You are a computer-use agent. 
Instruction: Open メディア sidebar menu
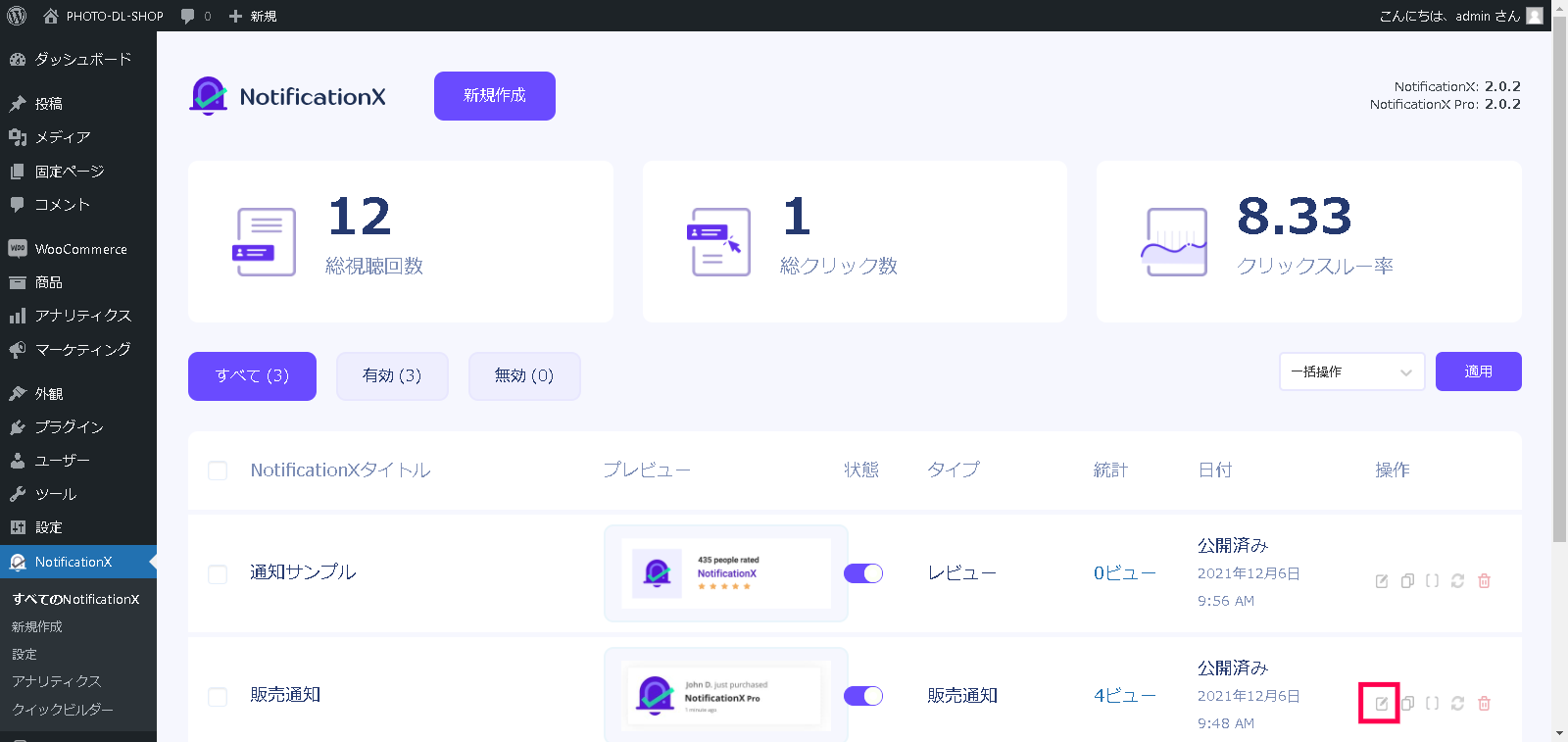pos(78,137)
